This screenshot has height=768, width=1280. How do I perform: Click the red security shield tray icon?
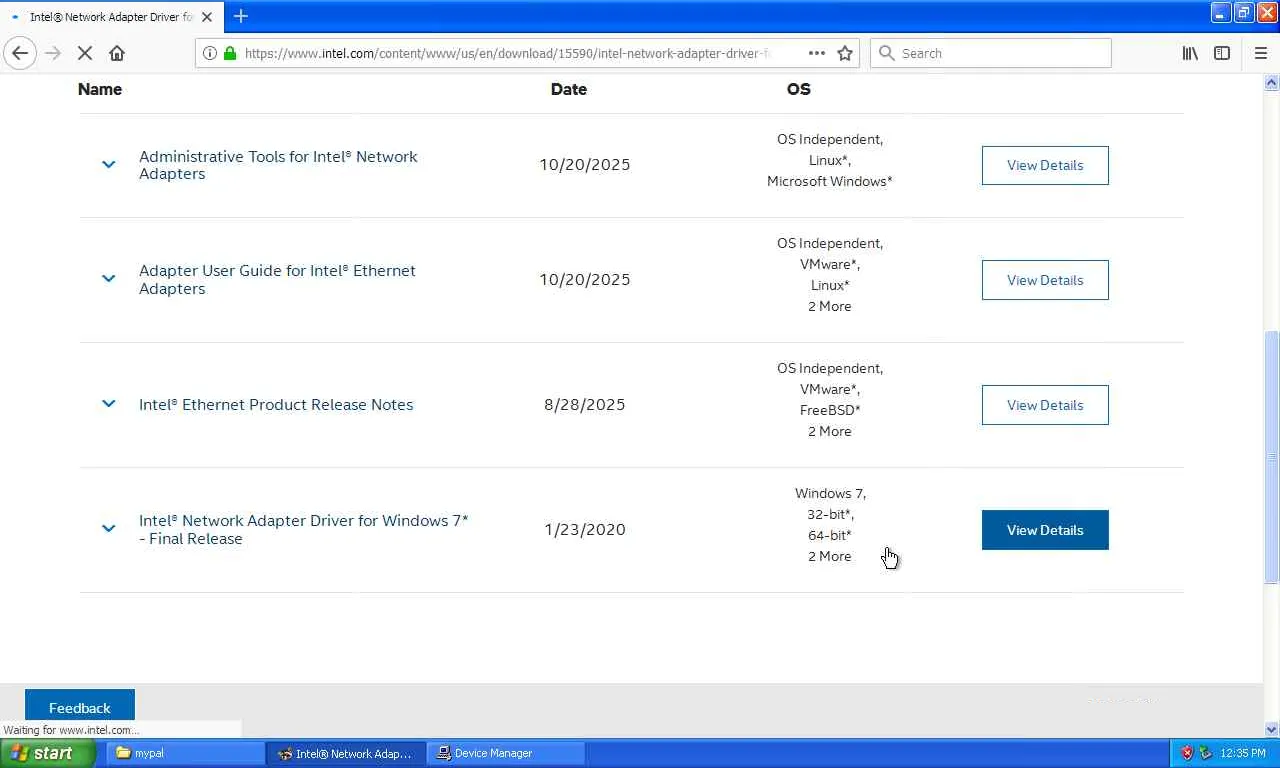(x=1187, y=753)
